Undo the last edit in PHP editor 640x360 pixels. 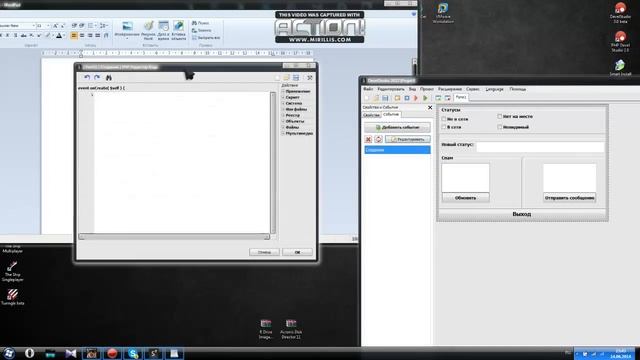click(87, 78)
